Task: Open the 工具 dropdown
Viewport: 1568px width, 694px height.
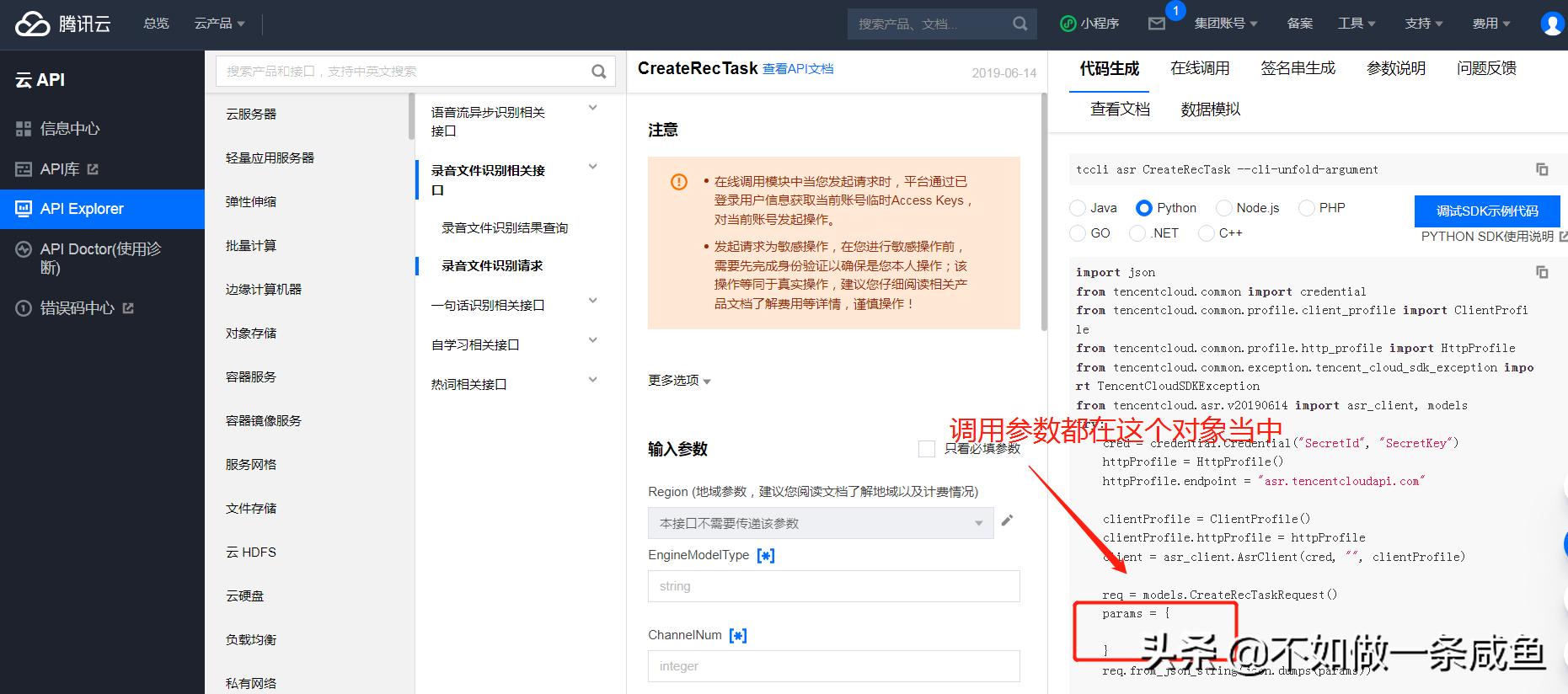Action: 1357,24
